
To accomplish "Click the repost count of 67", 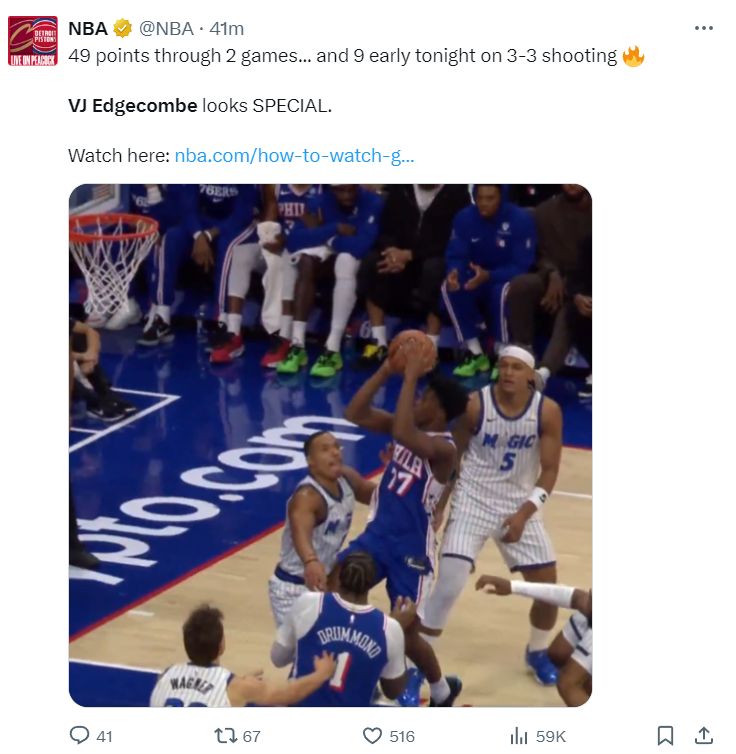I will (251, 736).
